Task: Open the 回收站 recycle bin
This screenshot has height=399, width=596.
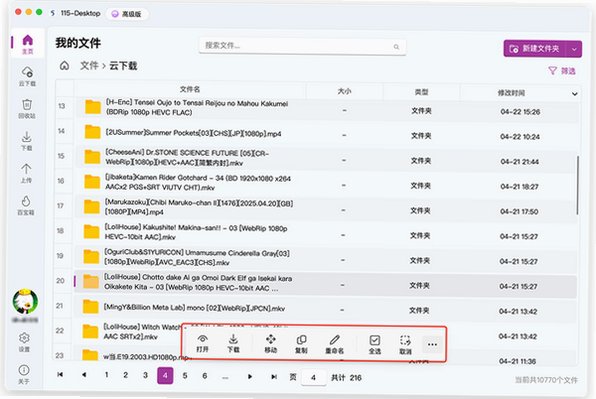Action: click(x=27, y=109)
